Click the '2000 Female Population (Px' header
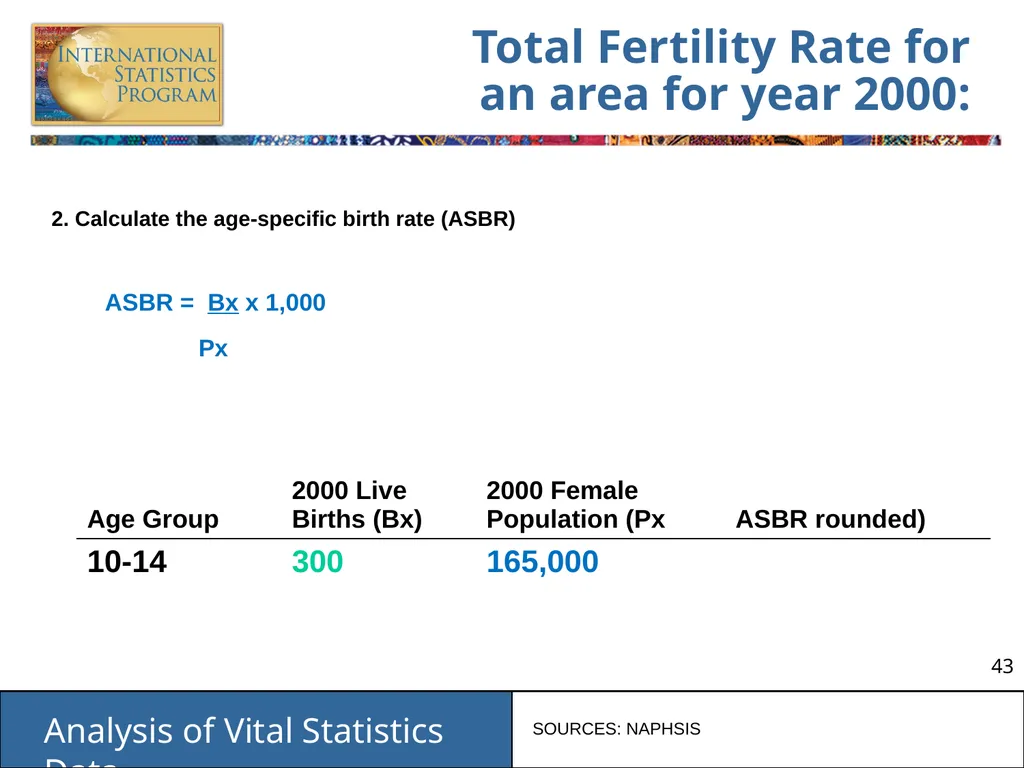Viewport: 1024px width, 768px height. [x=575, y=504]
